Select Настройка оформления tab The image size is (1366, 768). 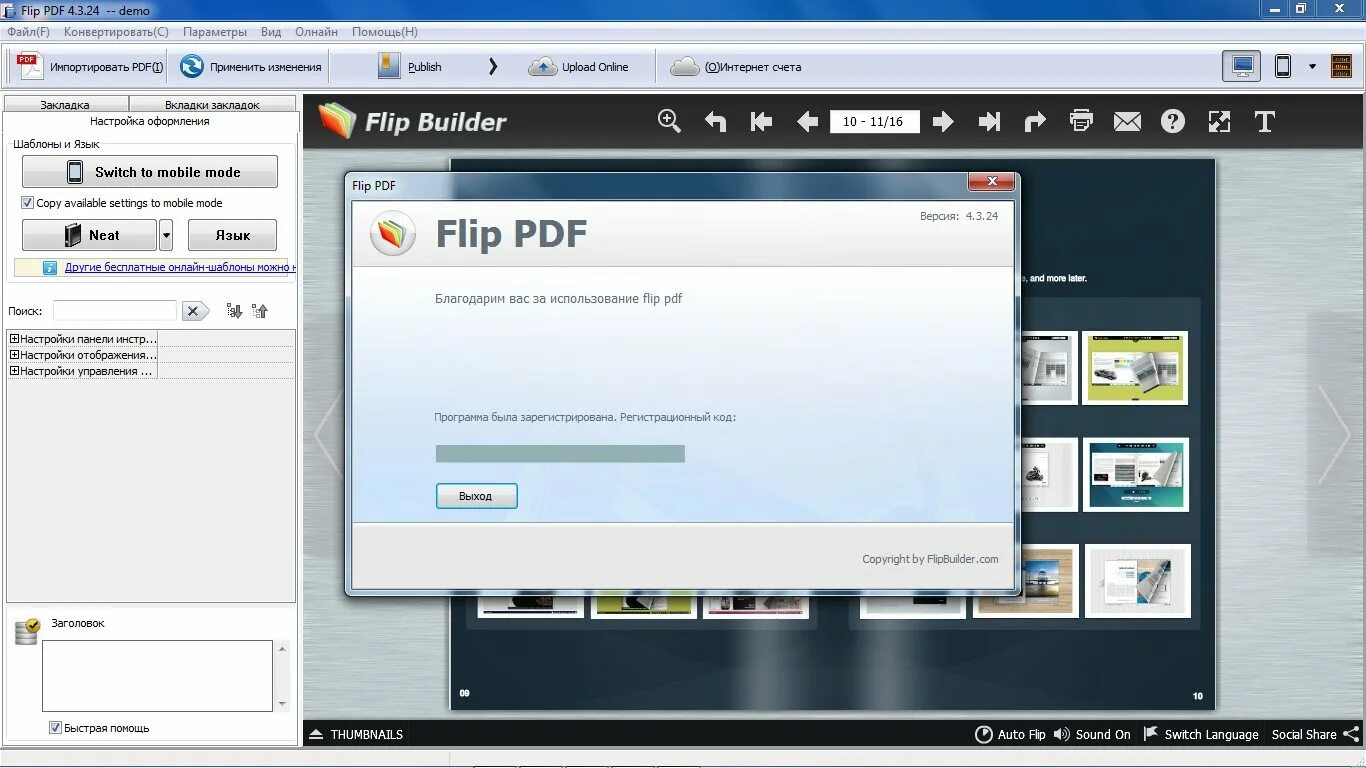(x=150, y=121)
